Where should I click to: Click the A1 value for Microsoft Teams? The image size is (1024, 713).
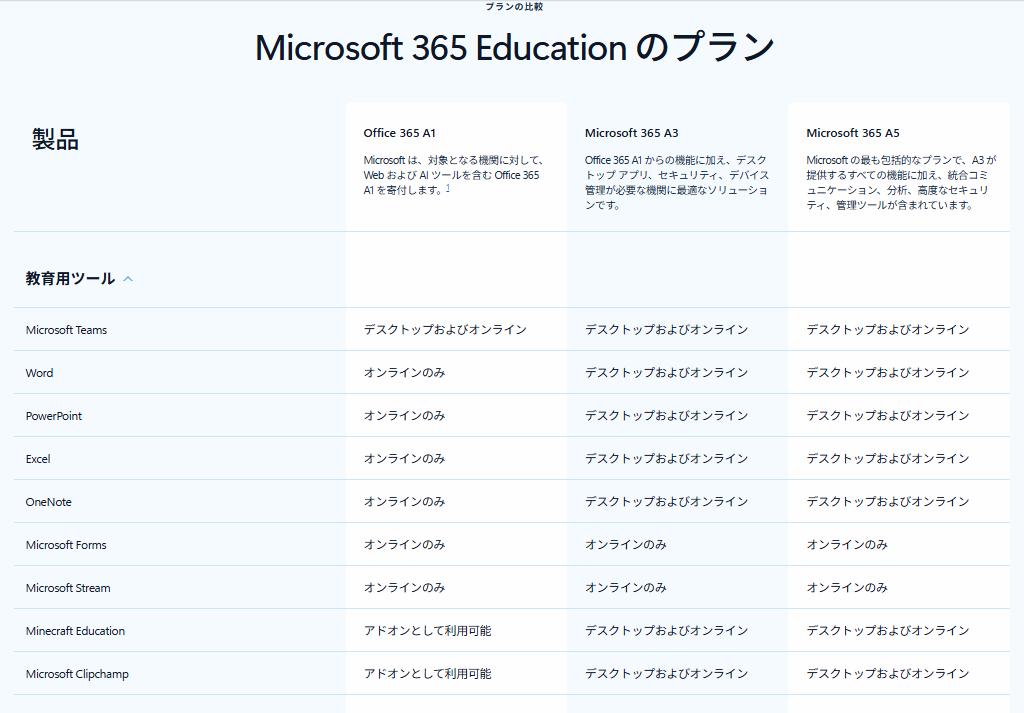445,330
